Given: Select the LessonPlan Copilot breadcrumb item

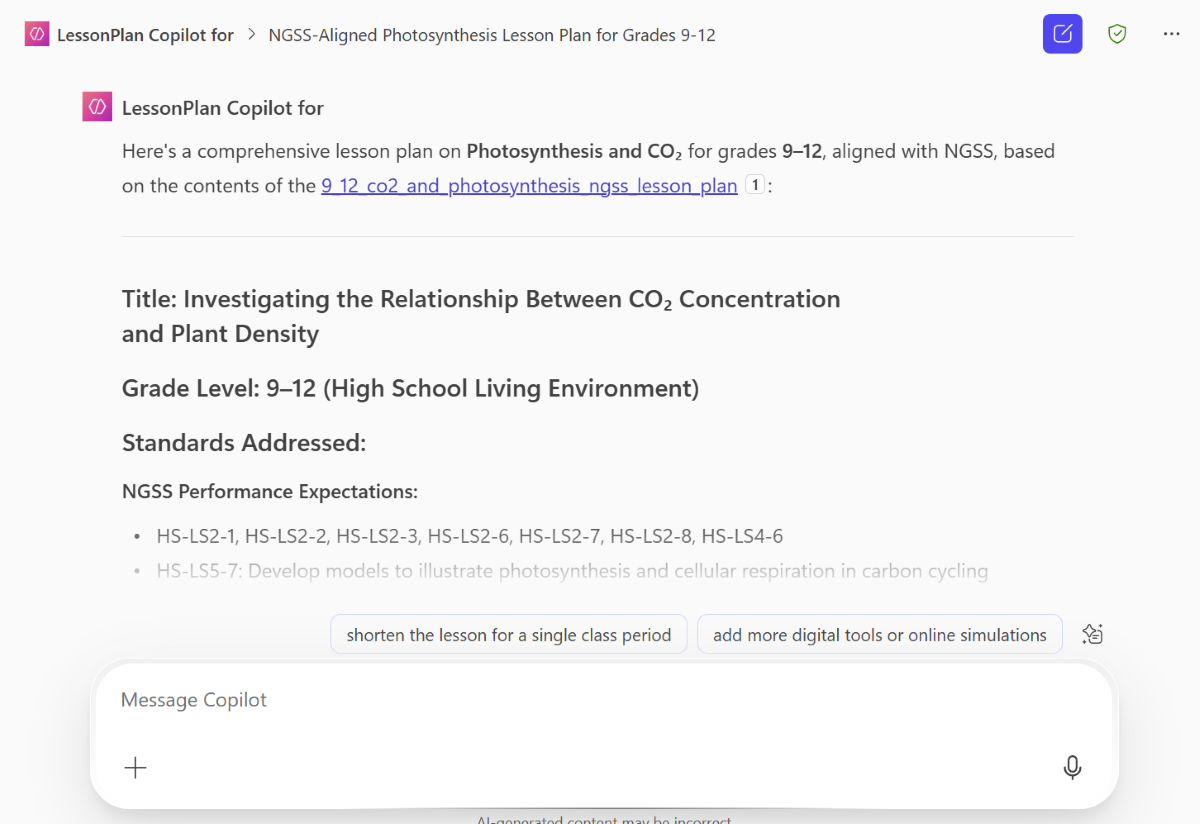Looking at the screenshot, I should tap(146, 33).
